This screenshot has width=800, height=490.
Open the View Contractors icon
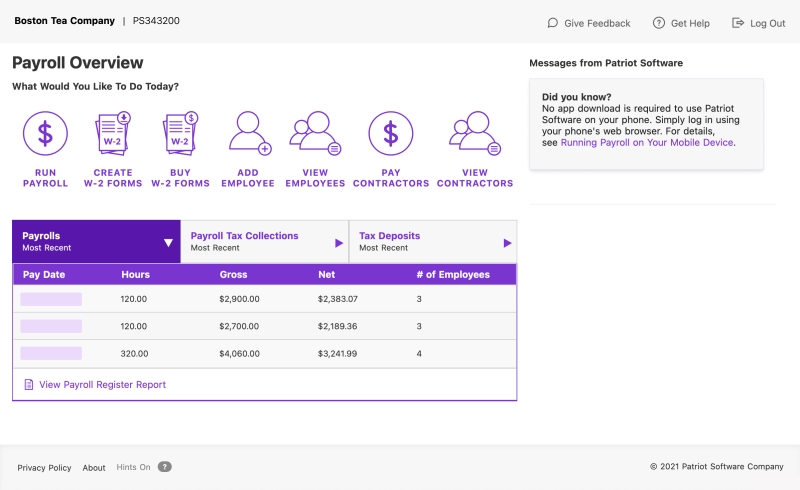[475, 133]
